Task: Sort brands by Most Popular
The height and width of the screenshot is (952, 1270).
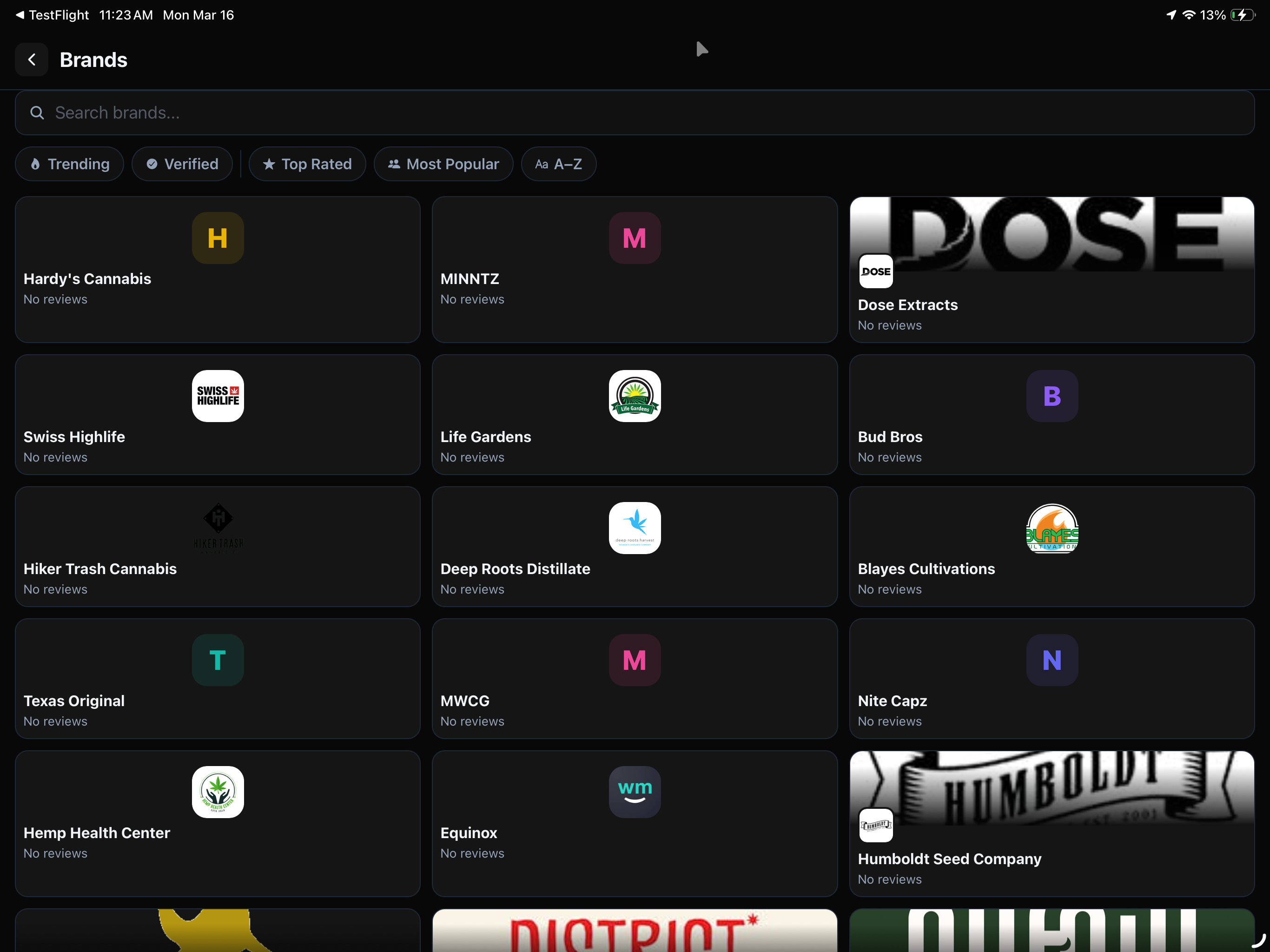Action: click(x=443, y=164)
